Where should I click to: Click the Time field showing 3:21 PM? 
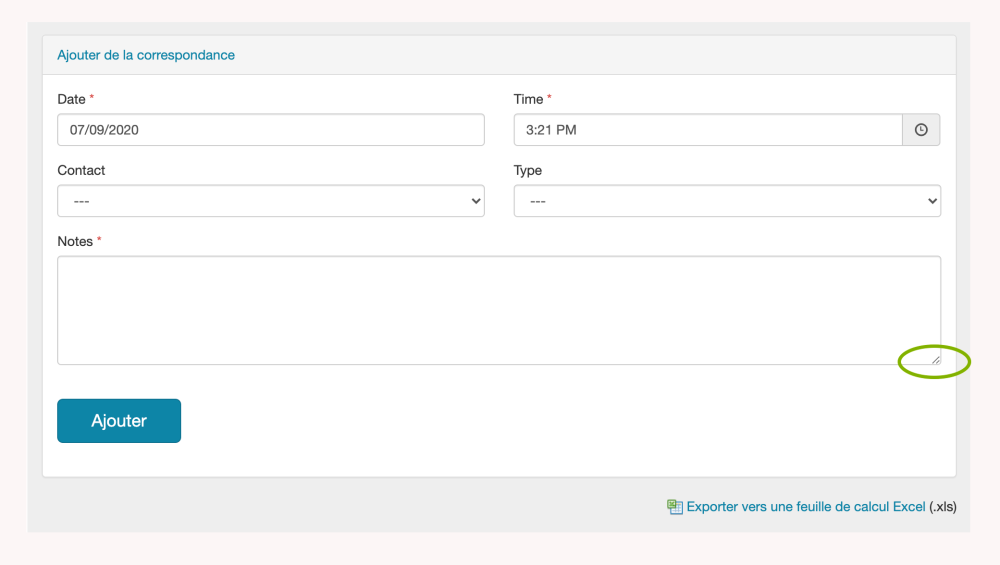point(708,130)
